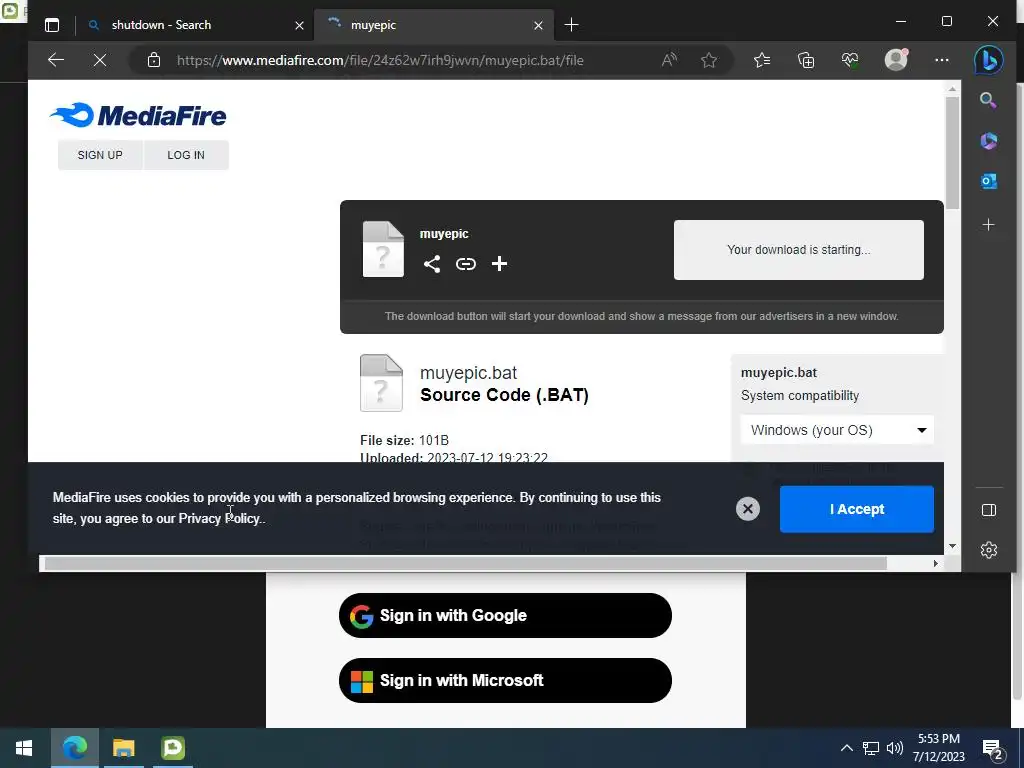Sign in with Google button
The width and height of the screenshot is (1024, 768).
(505, 615)
